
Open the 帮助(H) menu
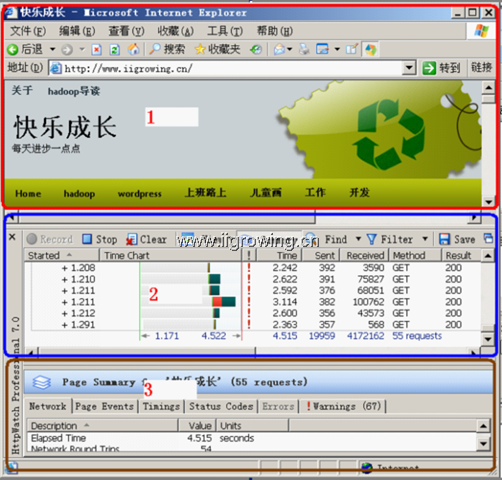275,31
